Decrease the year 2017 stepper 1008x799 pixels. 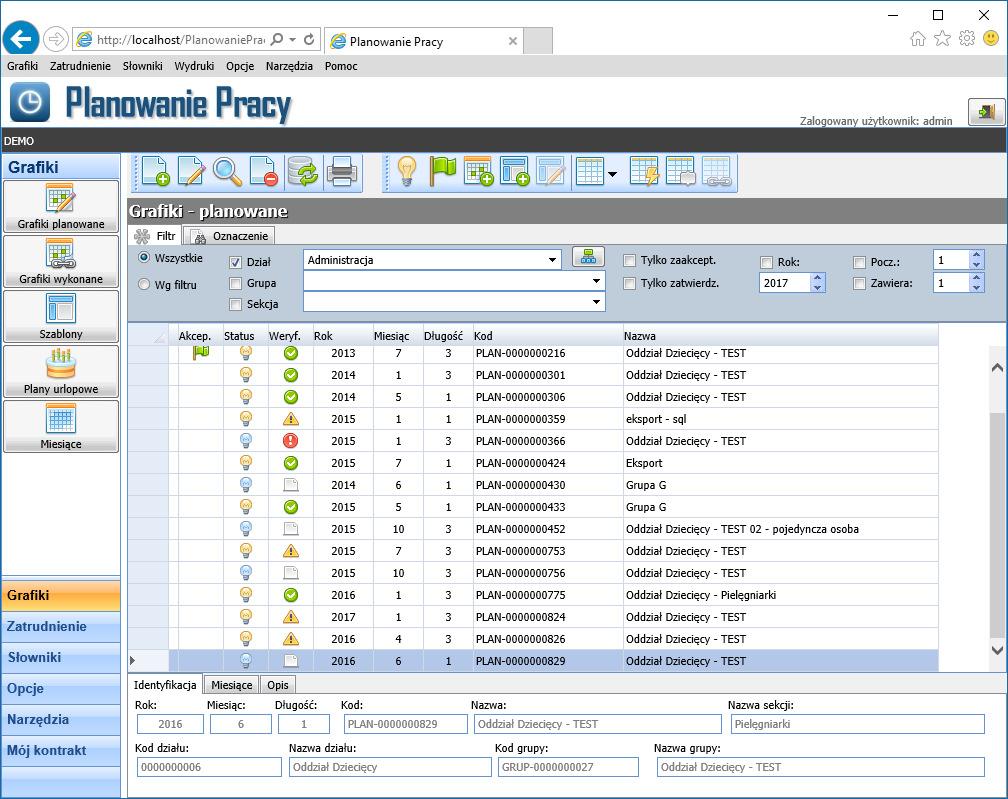tap(818, 287)
